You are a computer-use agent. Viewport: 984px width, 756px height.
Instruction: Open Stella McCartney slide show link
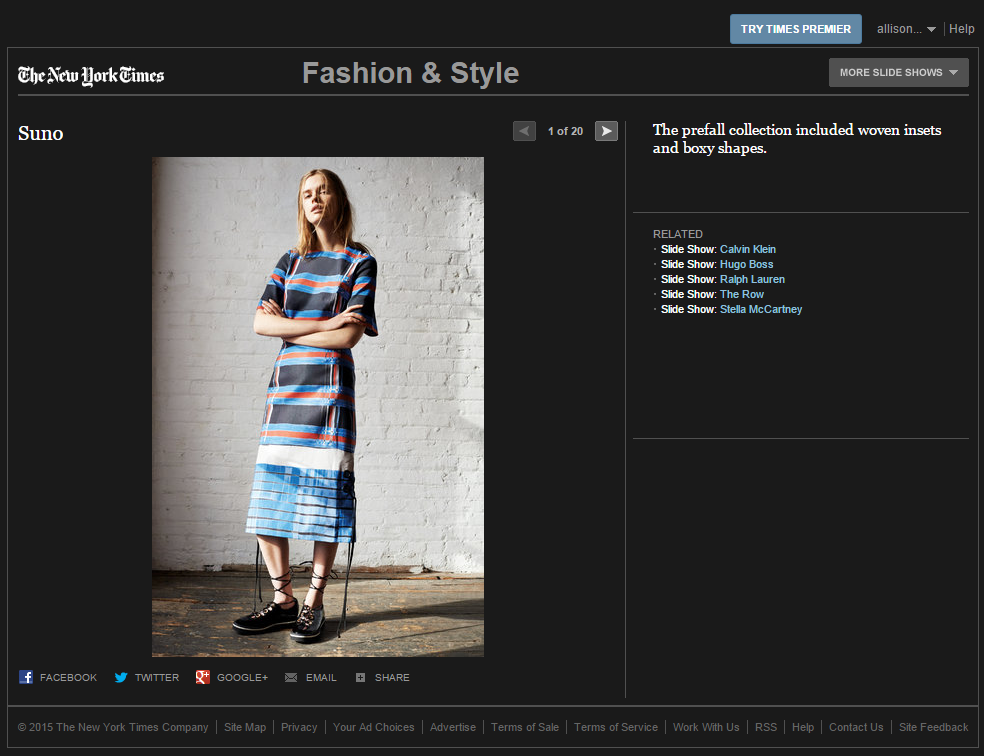(x=761, y=309)
